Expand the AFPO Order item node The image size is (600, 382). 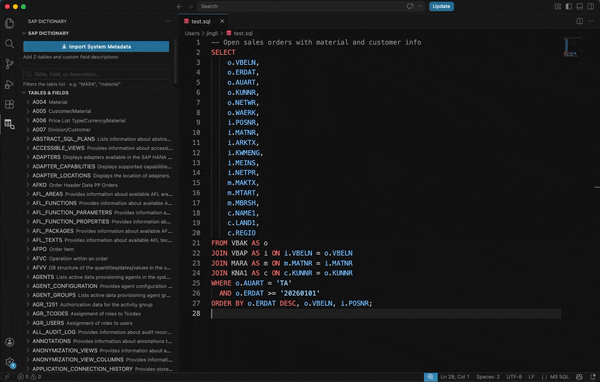click(x=28, y=249)
